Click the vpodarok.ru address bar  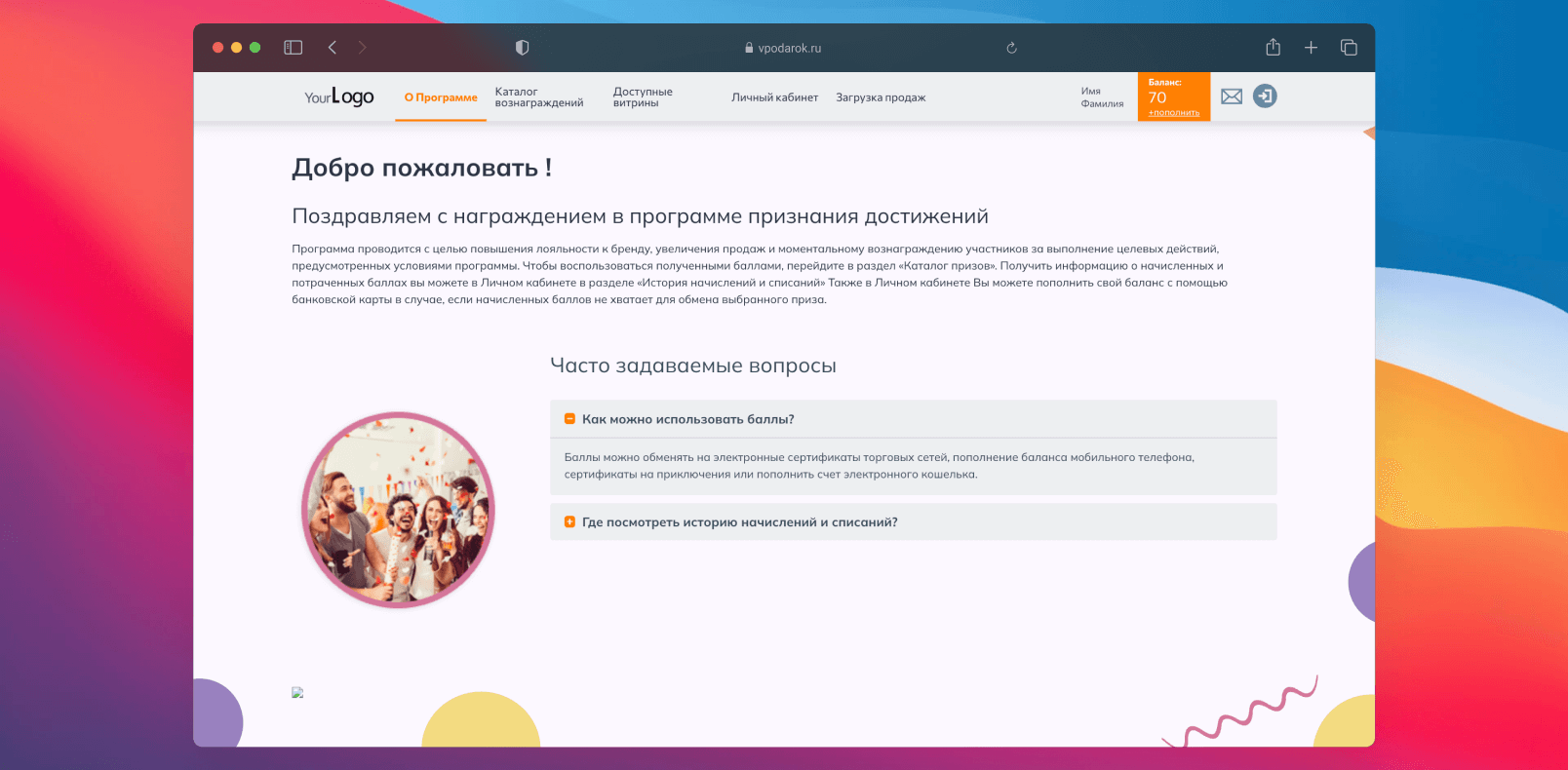point(783,48)
